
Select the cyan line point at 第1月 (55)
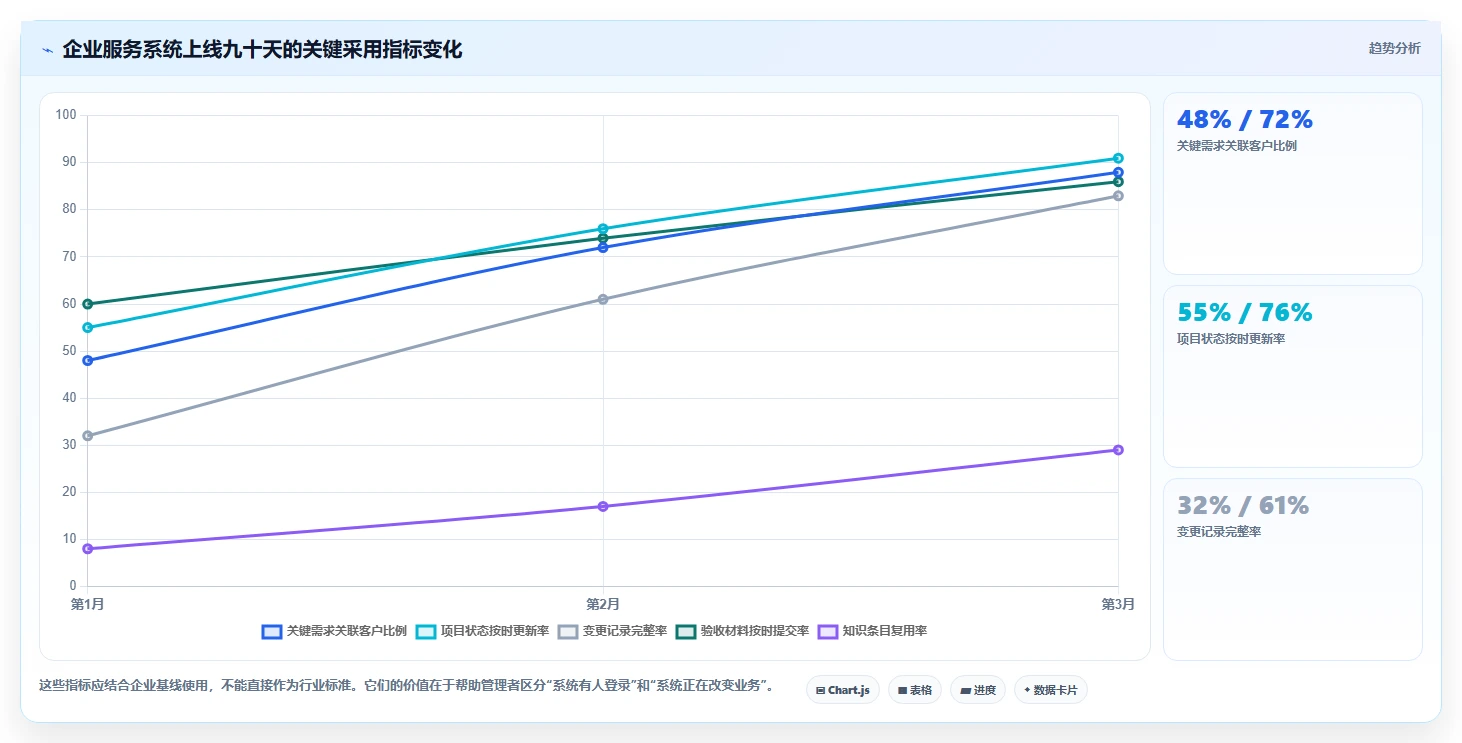[x=88, y=327]
